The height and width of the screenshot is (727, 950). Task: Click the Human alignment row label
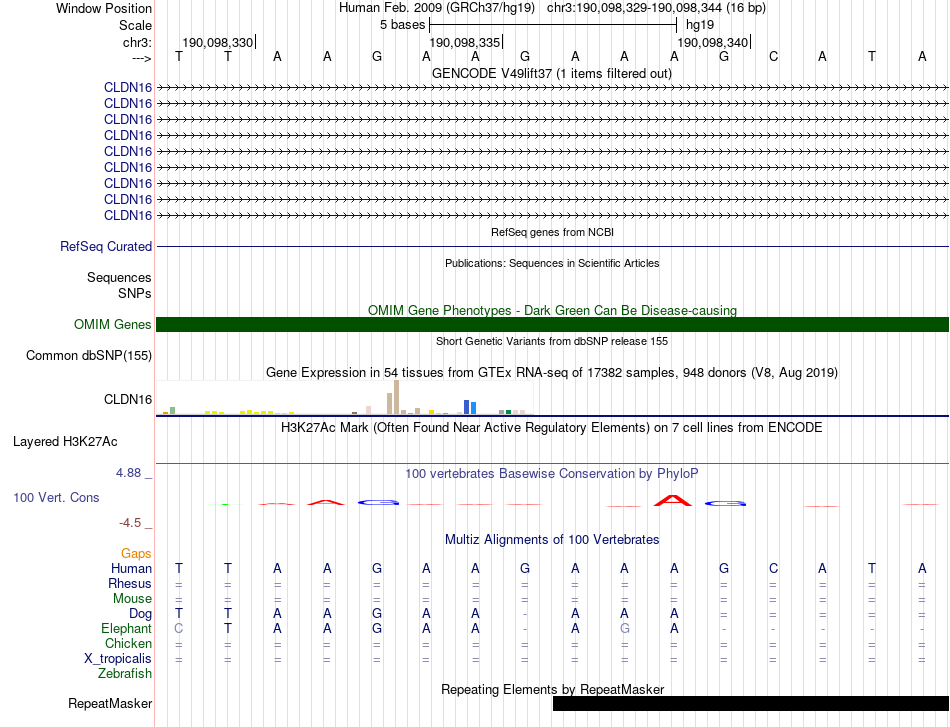tap(131, 568)
